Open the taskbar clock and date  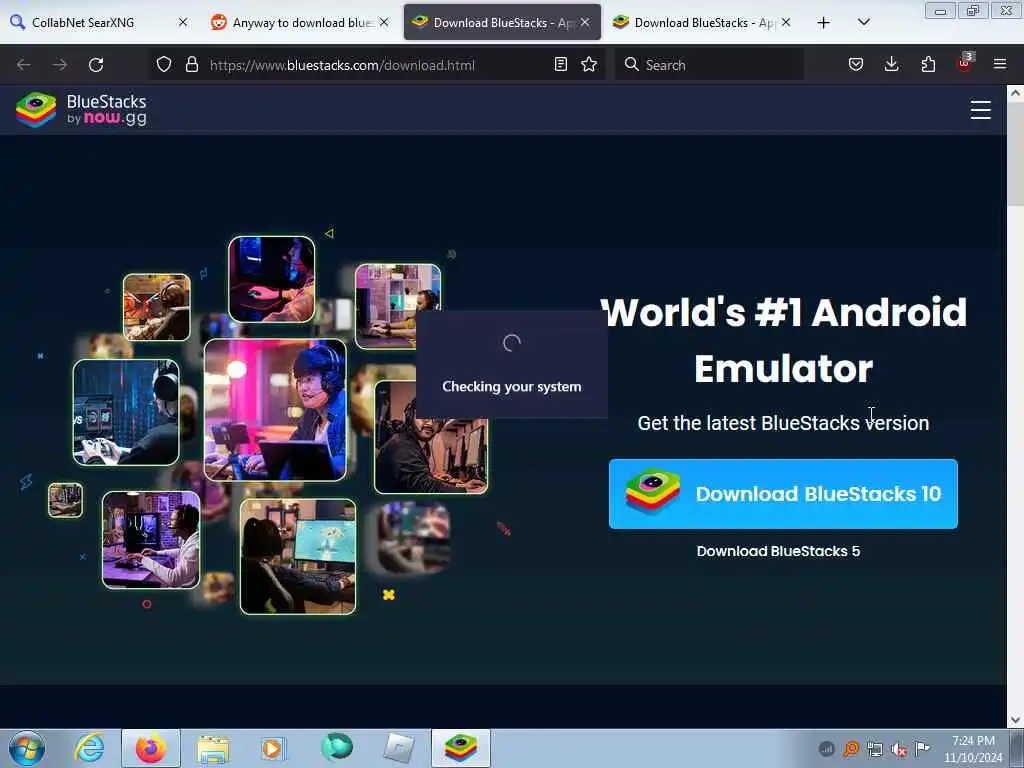pos(973,749)
